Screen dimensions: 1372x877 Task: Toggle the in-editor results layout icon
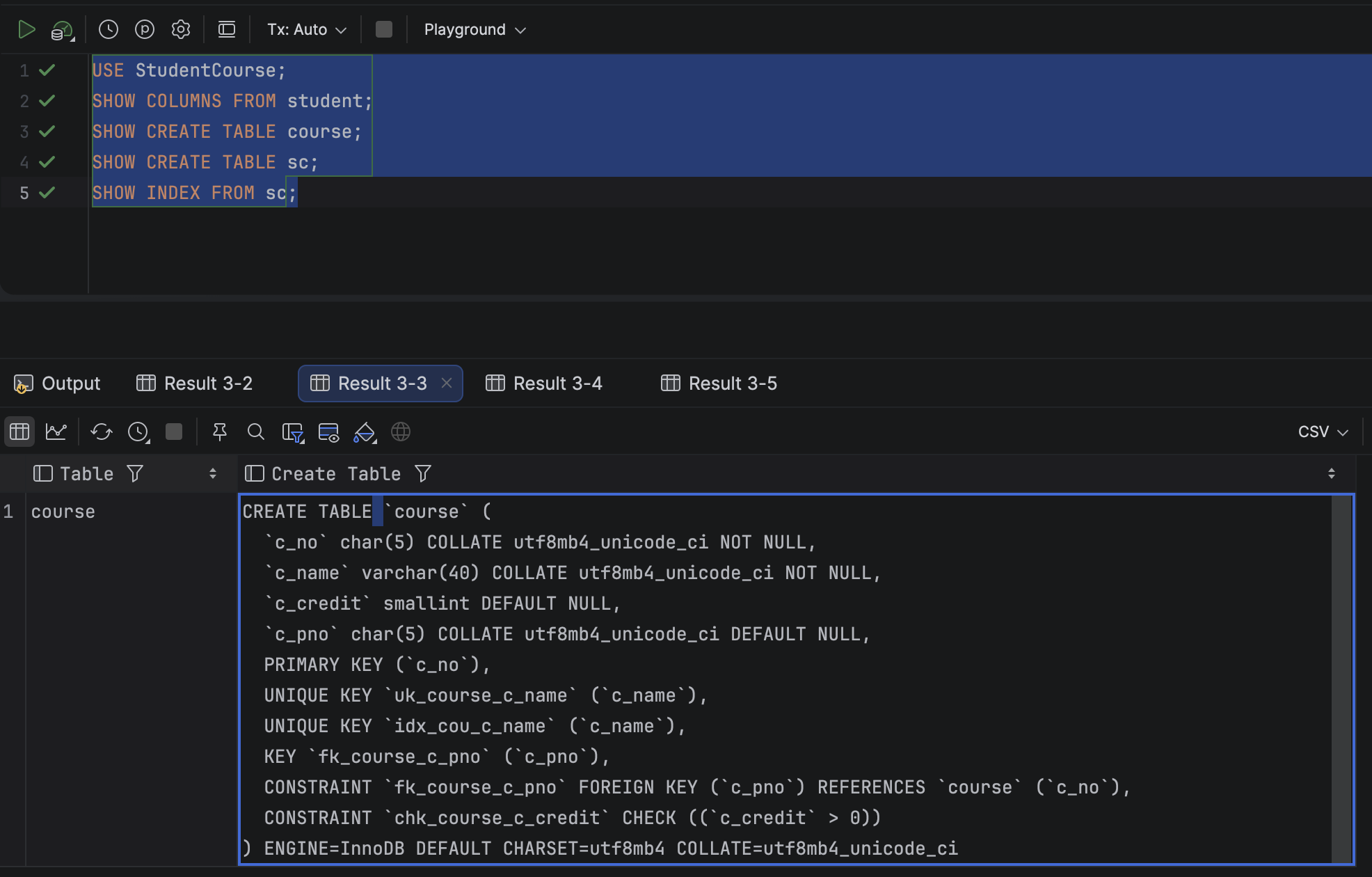point(227,29)
